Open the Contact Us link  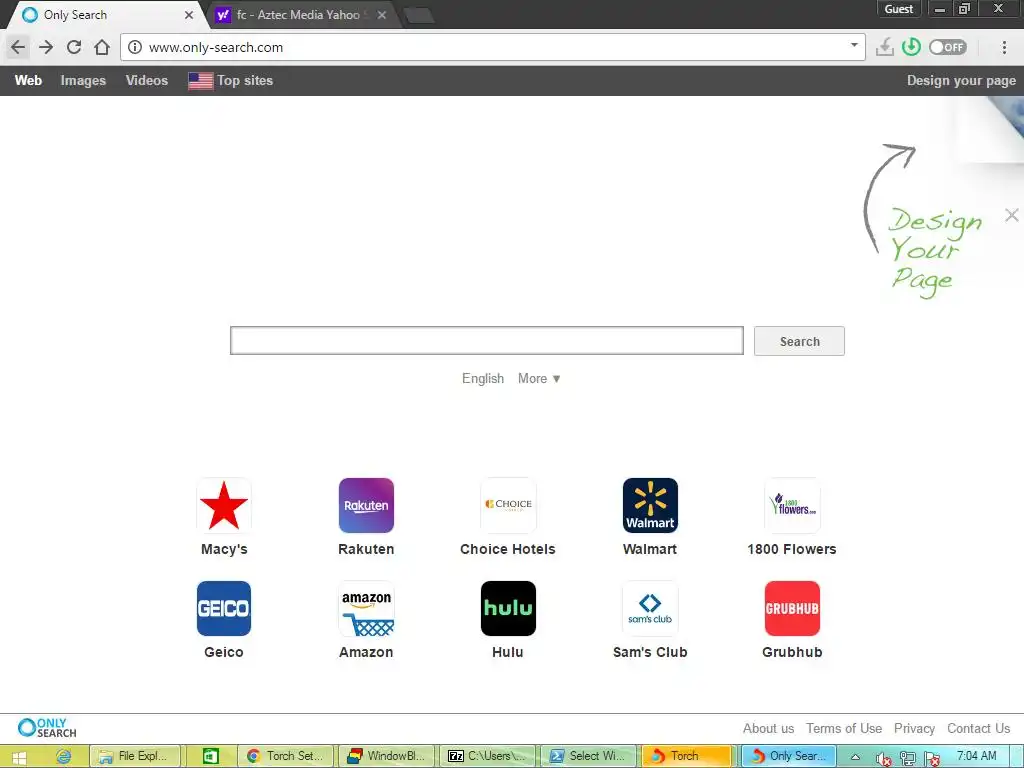(978, 728)
